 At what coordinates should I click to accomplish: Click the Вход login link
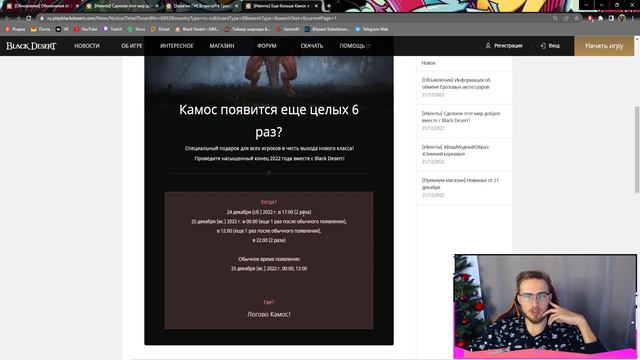(550, 46)
